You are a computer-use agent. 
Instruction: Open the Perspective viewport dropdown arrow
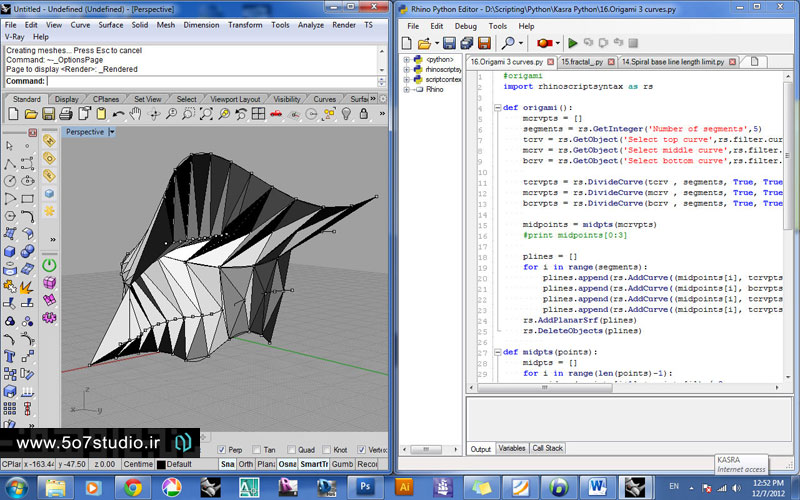(112, 132)
